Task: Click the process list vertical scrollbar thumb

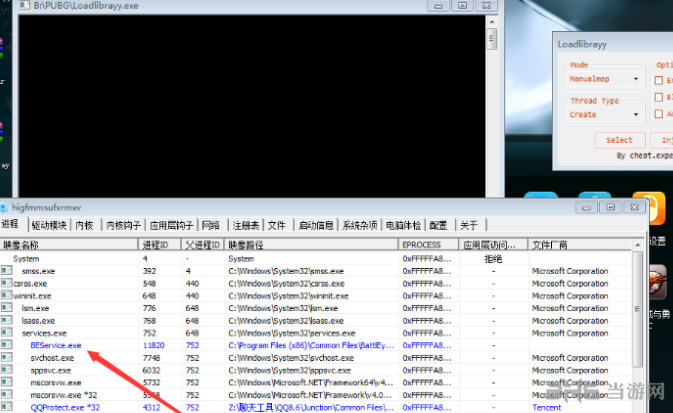Action: click(x=637, y=309)
